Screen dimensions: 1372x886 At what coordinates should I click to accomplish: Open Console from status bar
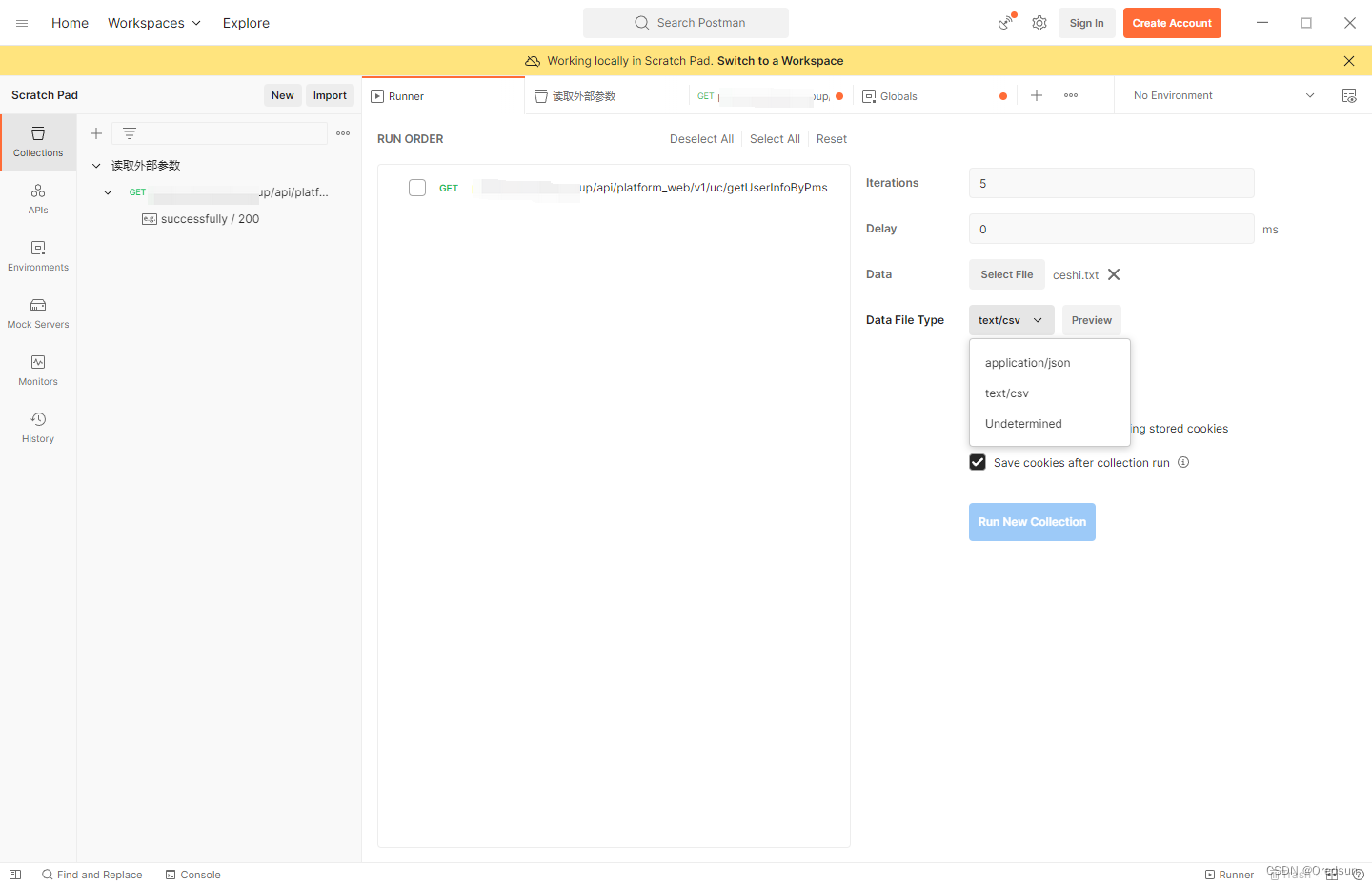(192, 875)
